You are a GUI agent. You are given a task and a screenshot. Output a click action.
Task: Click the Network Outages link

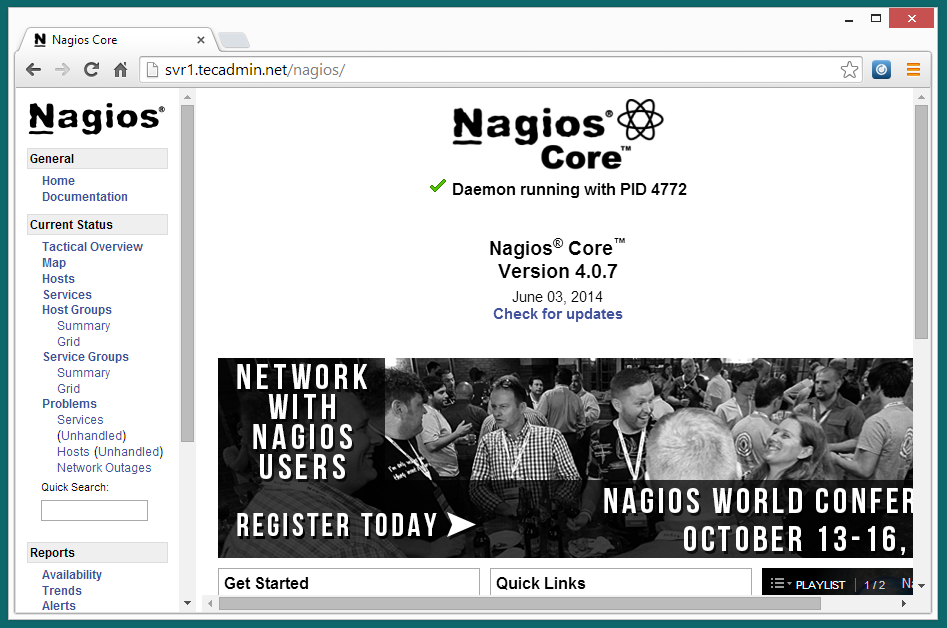(104, 468)
